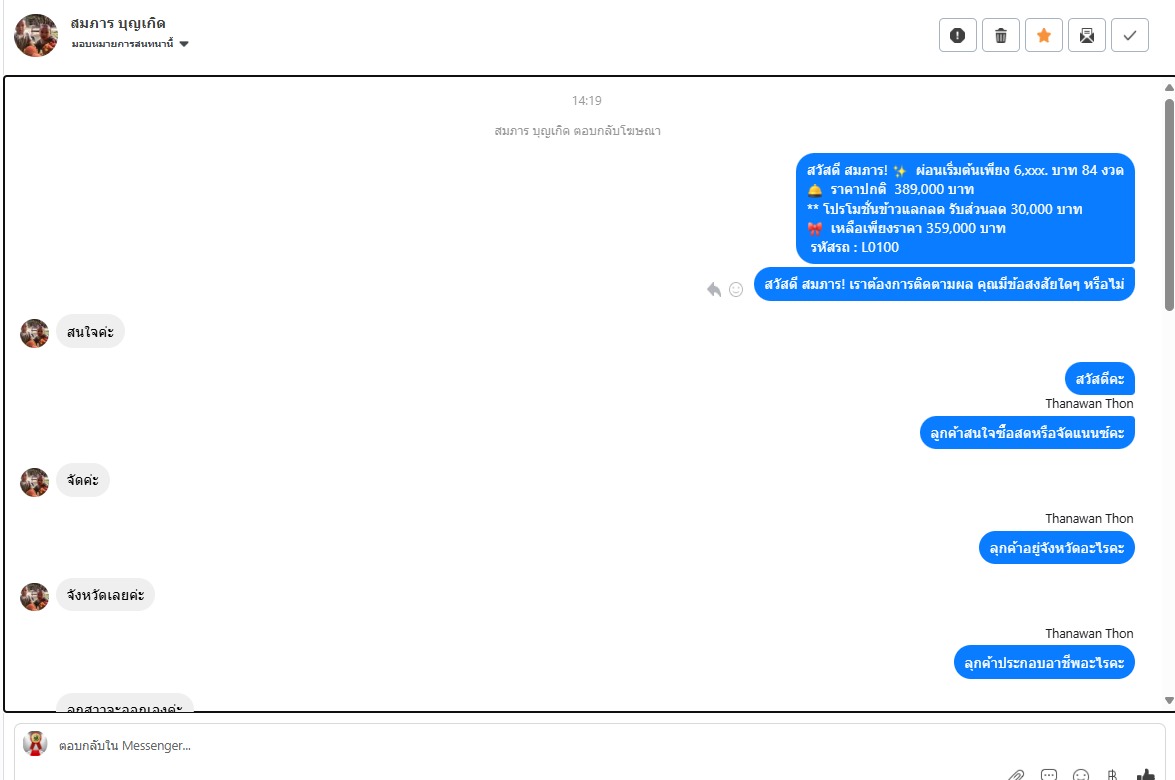Send a thumbs-up like
The height and width of the screenshot is (780, 1175).
coord(1146,775)
